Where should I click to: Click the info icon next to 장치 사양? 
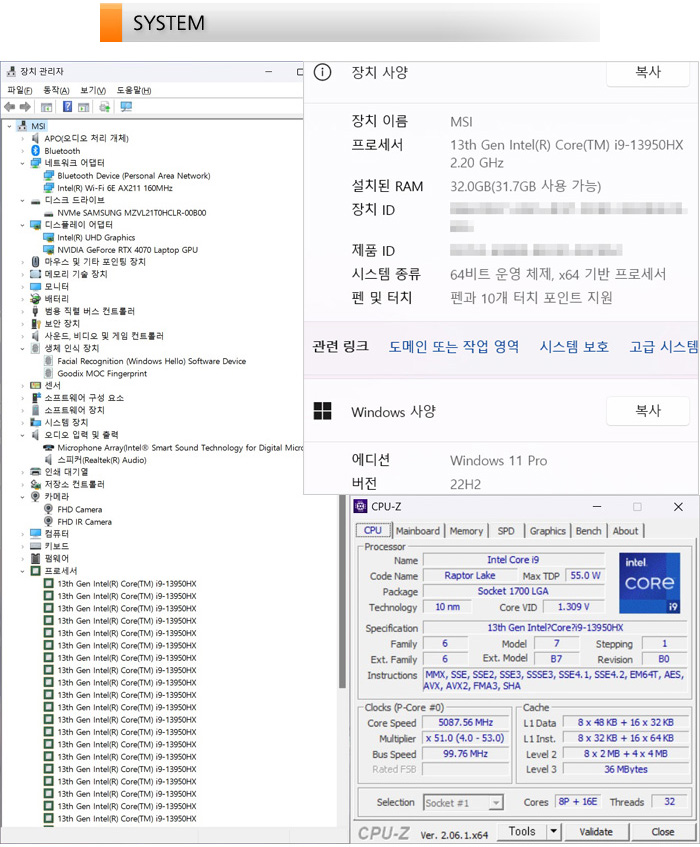[322, 72]
